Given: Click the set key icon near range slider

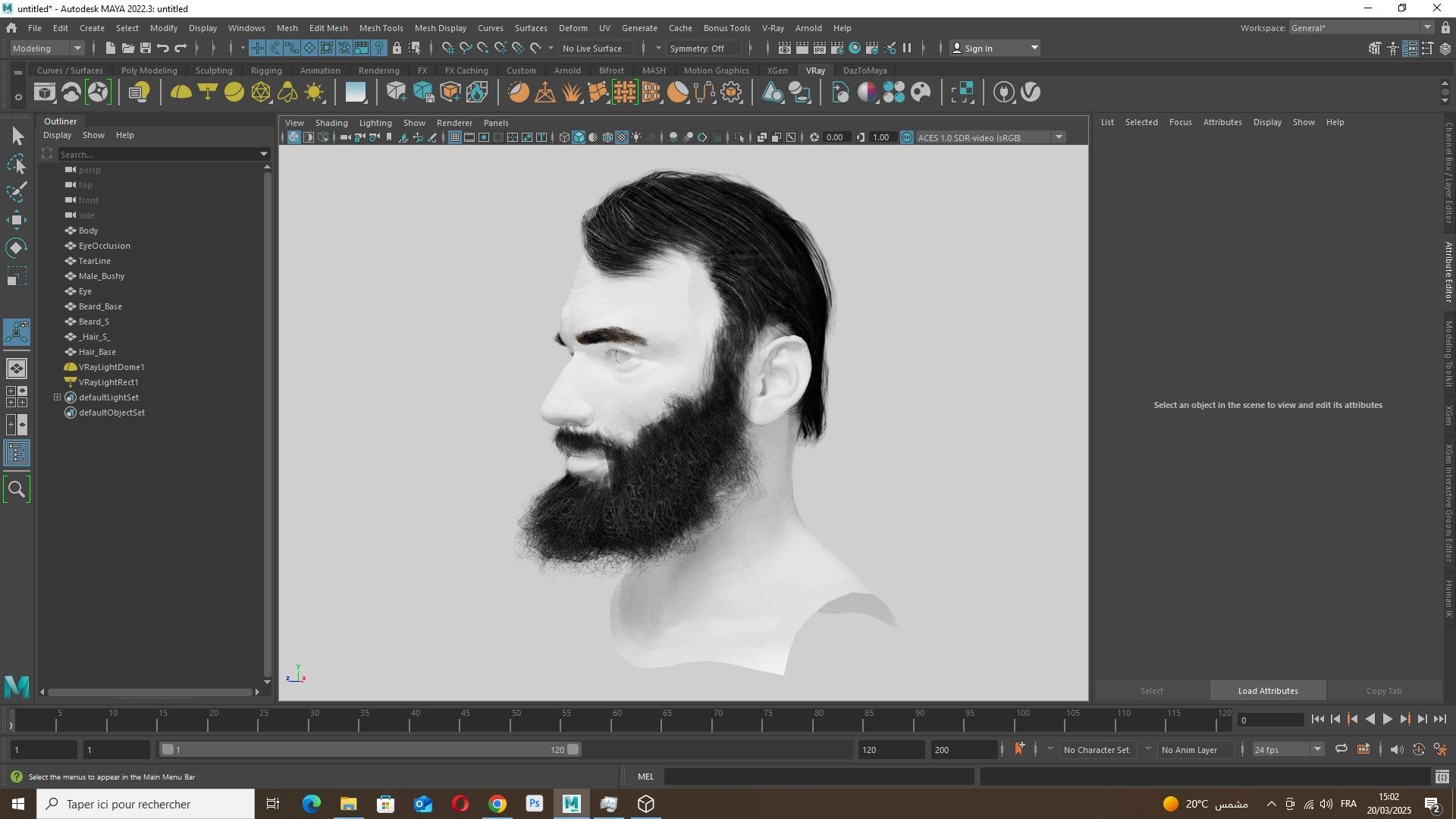Looking at the screenshot, I should tap(1019, 749).
